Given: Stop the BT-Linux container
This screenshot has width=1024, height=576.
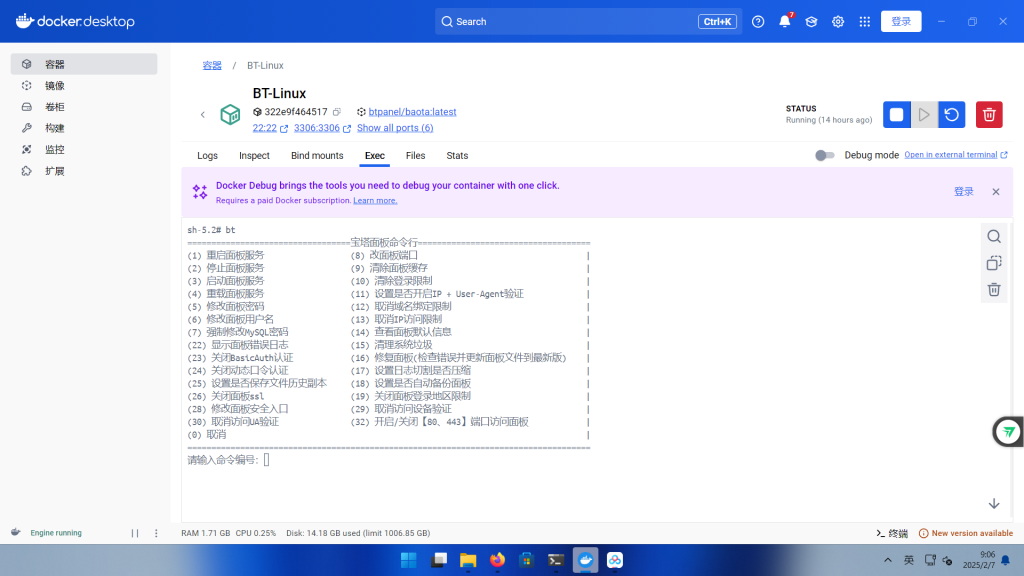Looking at the screenshot, I should click(x=897, y=115).
